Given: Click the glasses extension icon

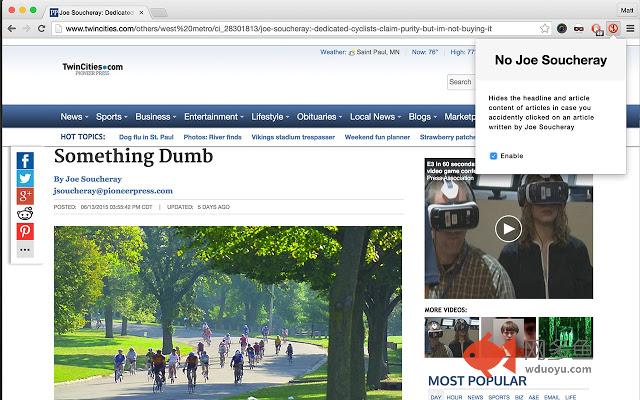Looking at the screenshot, I should (579, 29).
